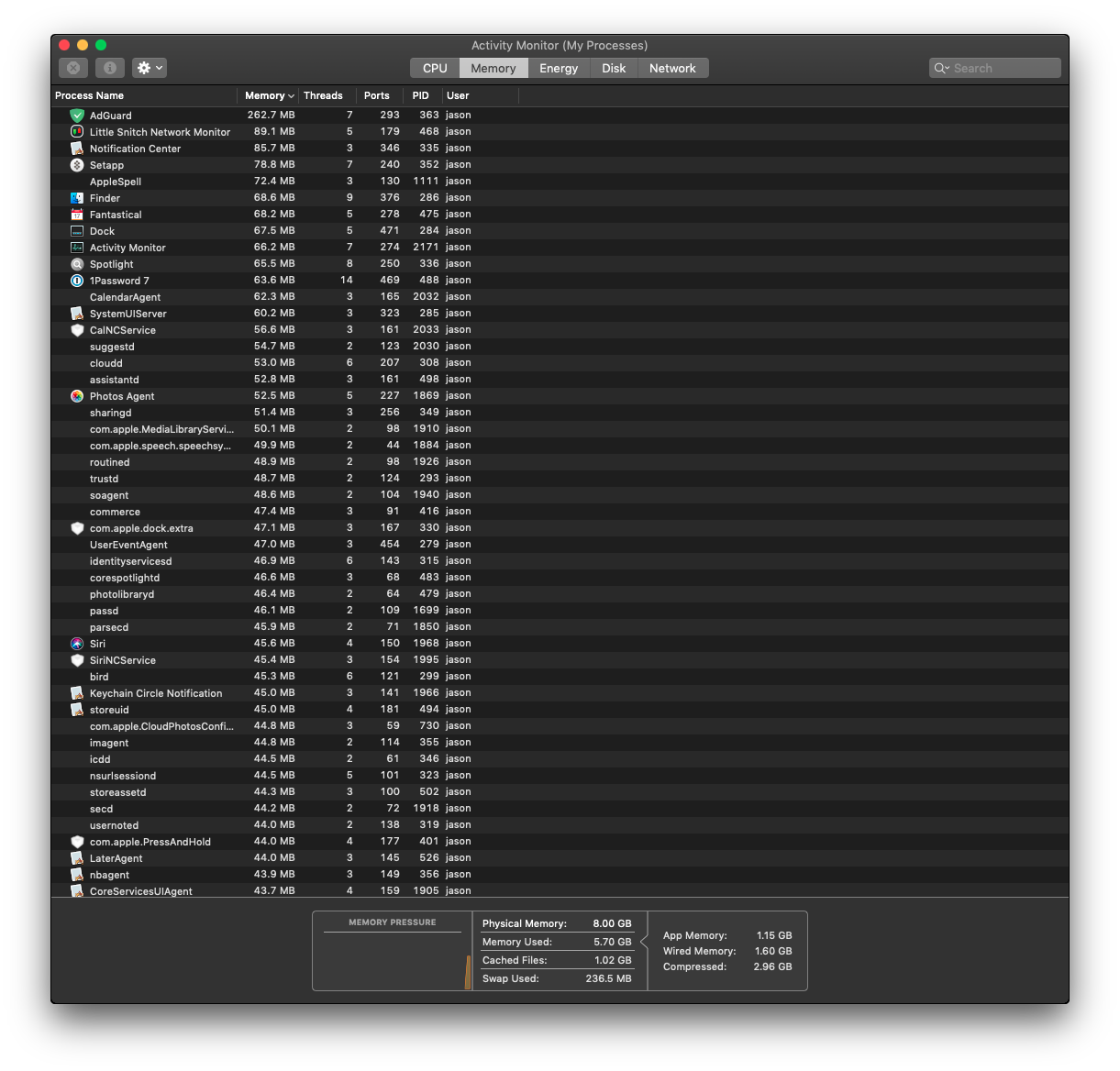
Task: Click the com.apple.PressAndHold shield icon
Action: click(x=77, y=842)
